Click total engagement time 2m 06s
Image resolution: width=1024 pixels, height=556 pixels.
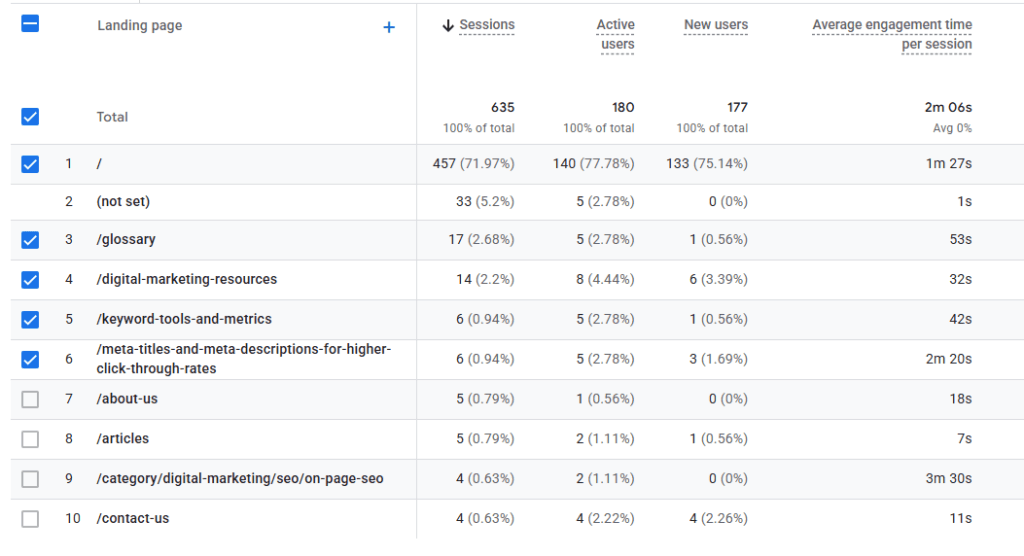948,107
